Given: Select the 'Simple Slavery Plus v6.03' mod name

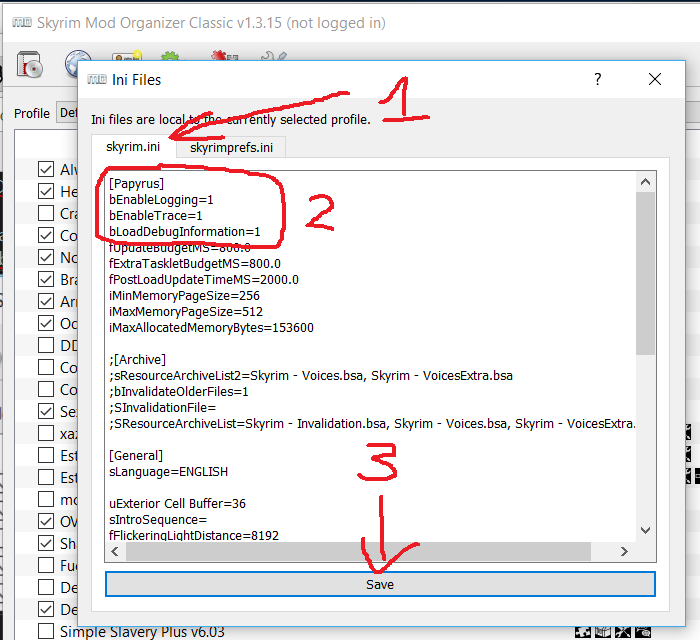Looking at the screenshot, I should coord(142,632).
